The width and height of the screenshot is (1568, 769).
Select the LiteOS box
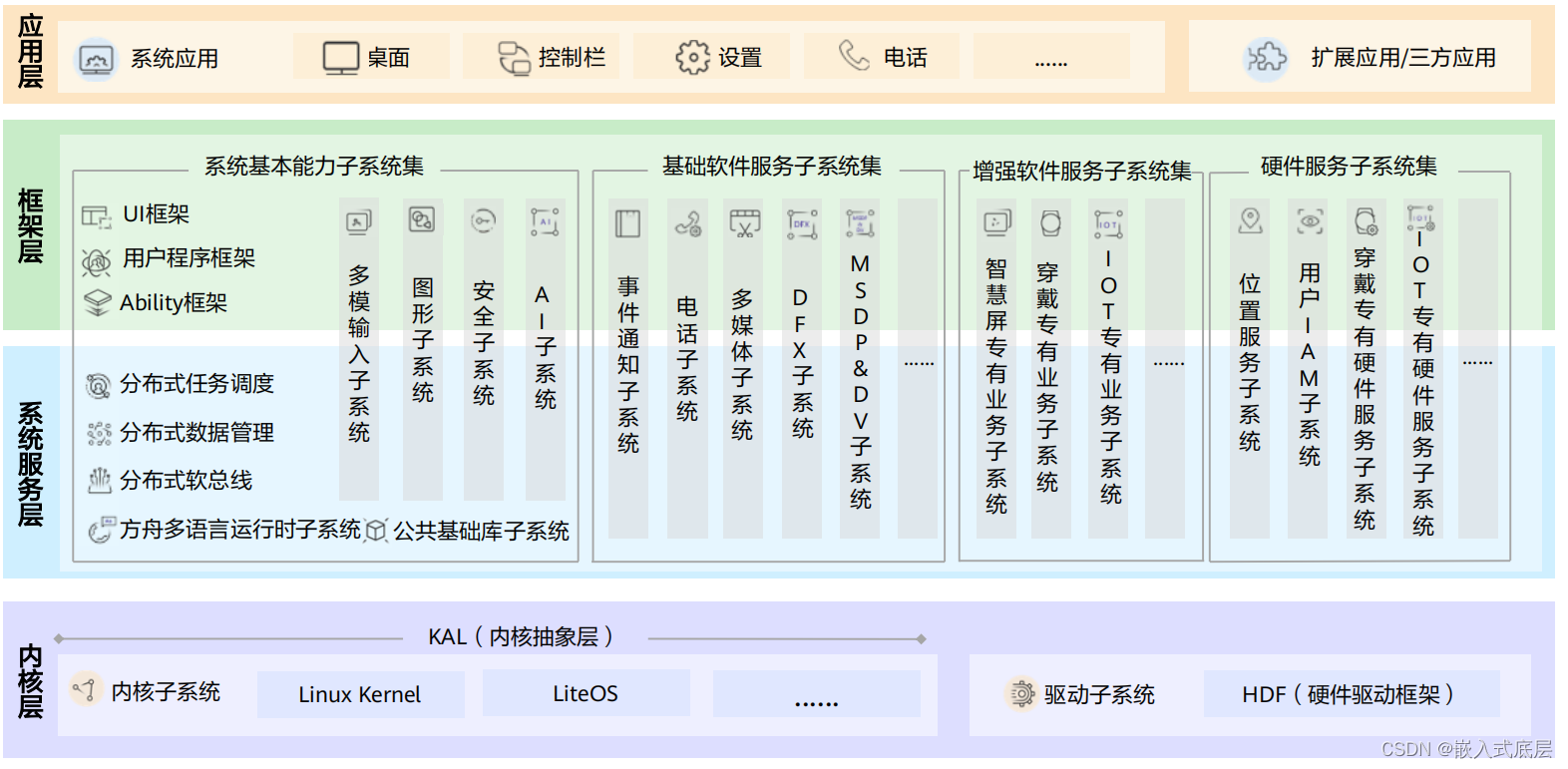pyautogui.click(x=586, y=693)
